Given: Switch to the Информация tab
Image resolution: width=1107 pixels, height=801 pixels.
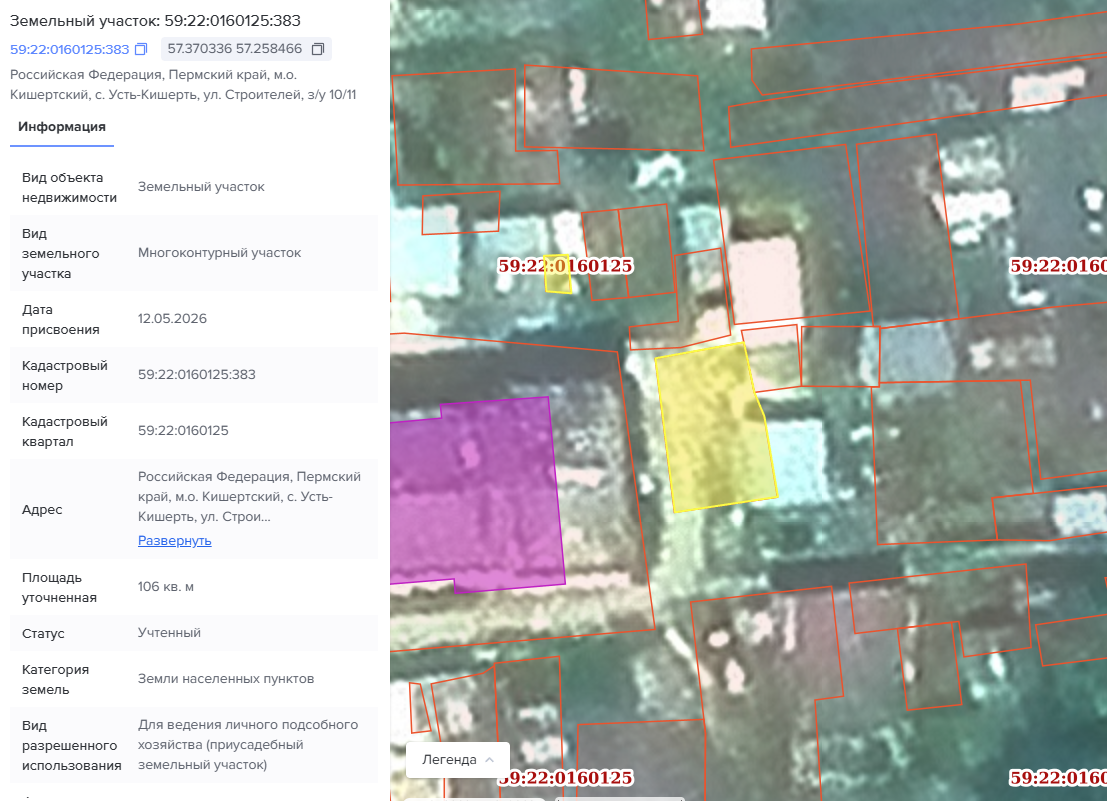Looking at the screenshot, I should pyautogui.click(x=62, y=127).
